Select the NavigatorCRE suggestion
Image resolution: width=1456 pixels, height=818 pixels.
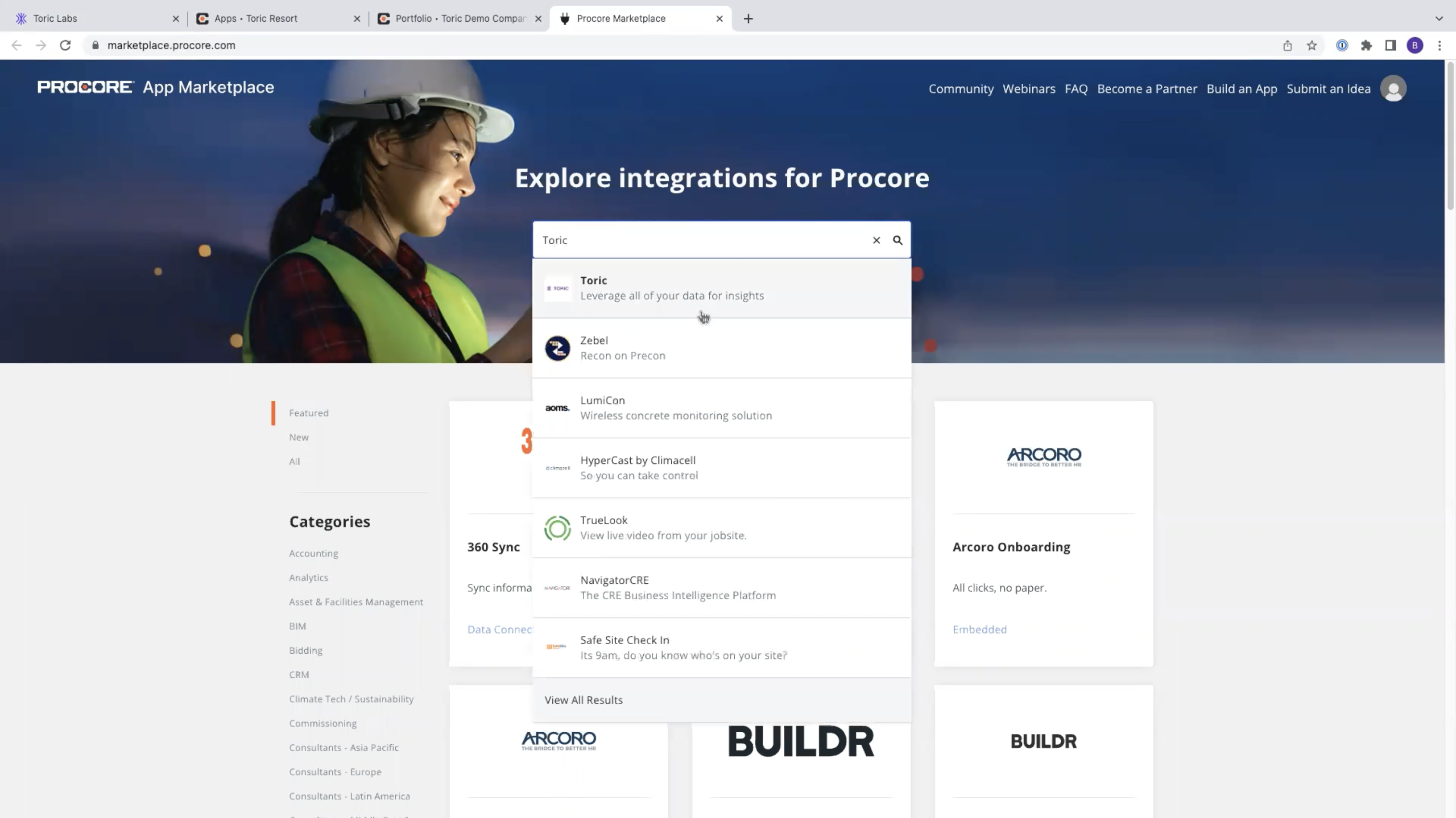tap(722, 588)
